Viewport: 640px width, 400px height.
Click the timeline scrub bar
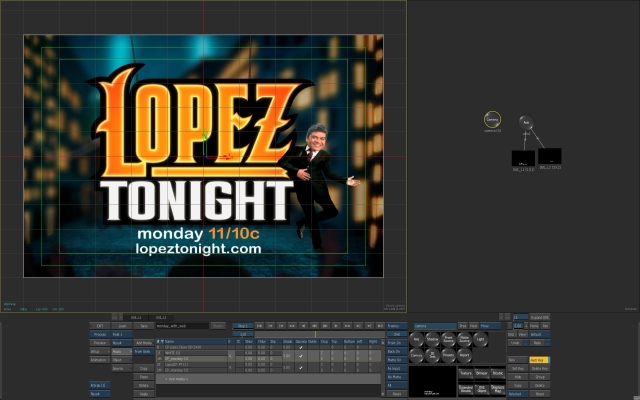[320, 334]
